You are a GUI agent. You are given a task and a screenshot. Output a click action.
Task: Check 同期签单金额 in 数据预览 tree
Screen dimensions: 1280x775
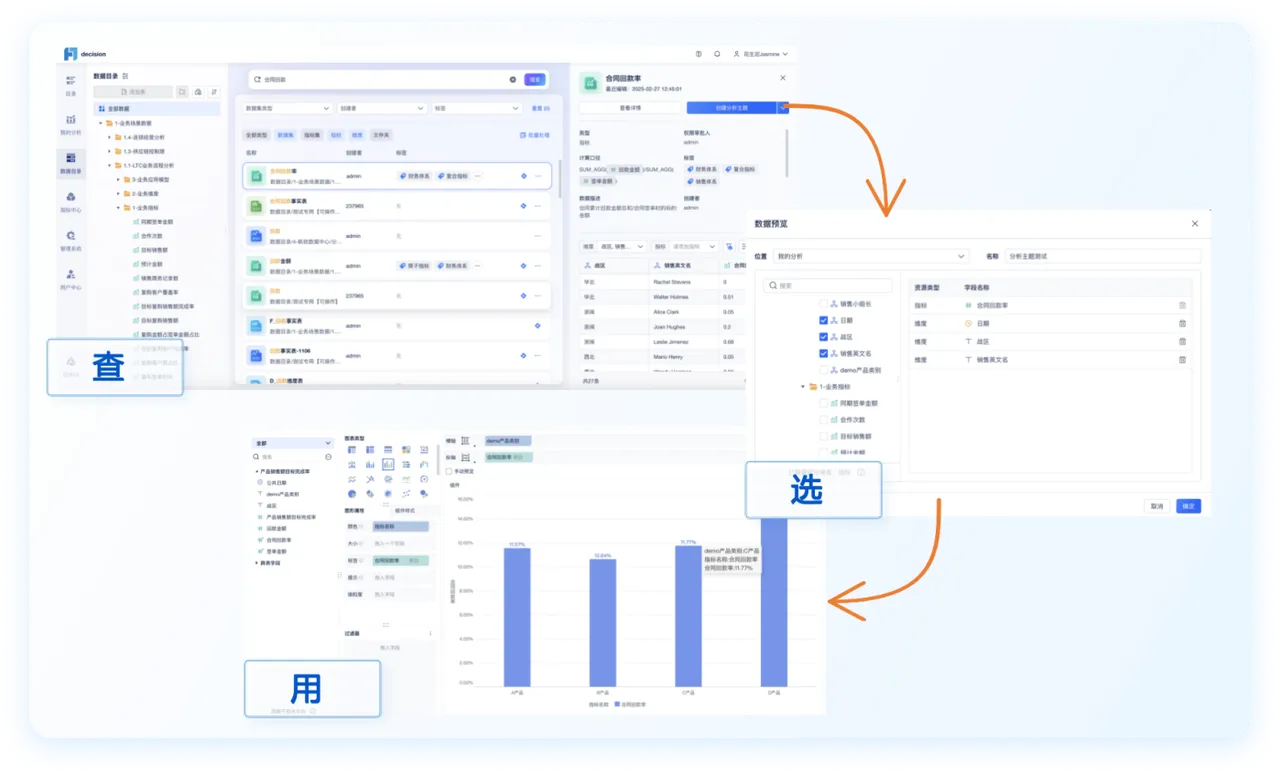click(x=823, y=404)
